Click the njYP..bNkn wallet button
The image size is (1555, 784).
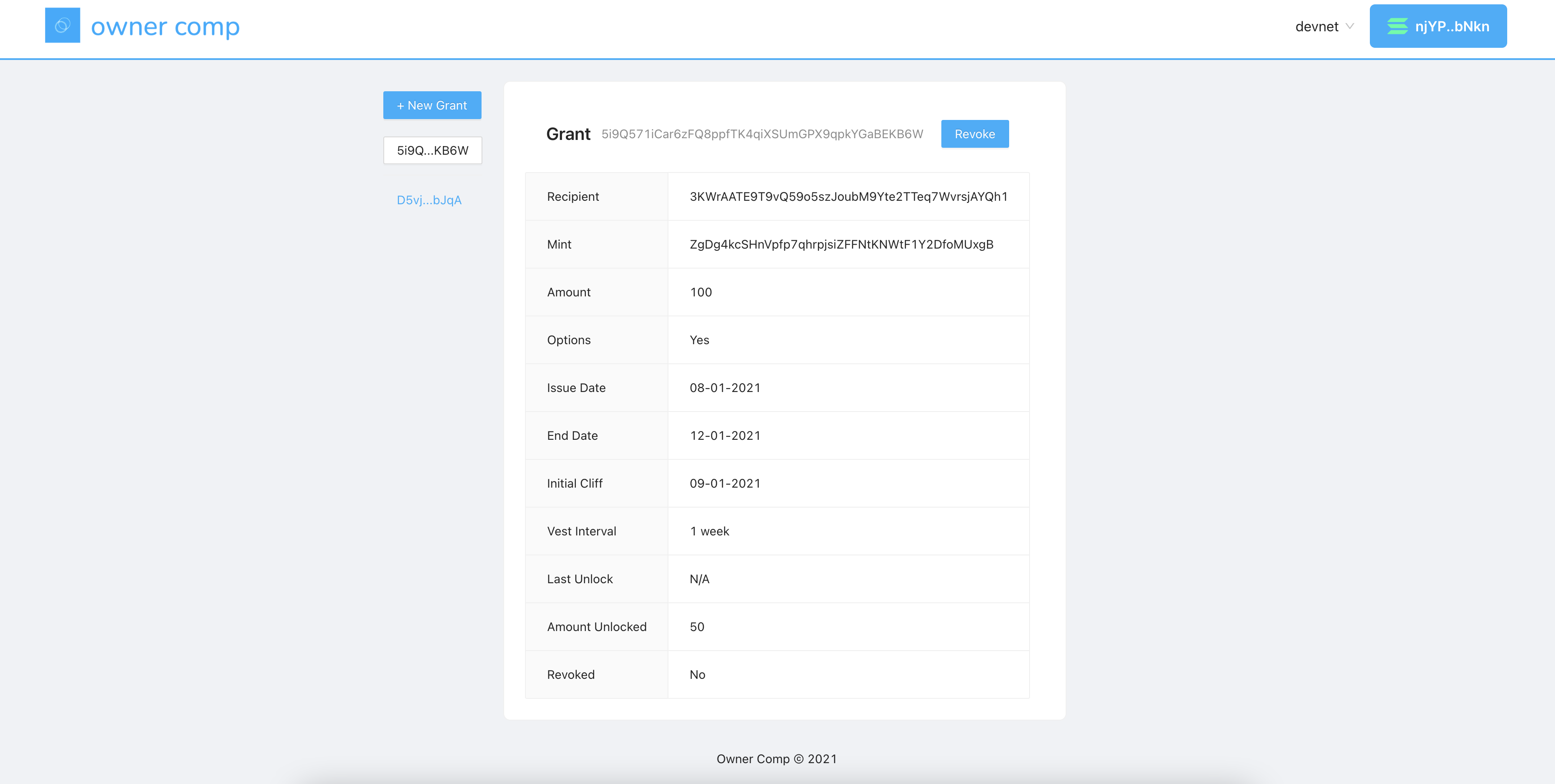pos(1438,26)
